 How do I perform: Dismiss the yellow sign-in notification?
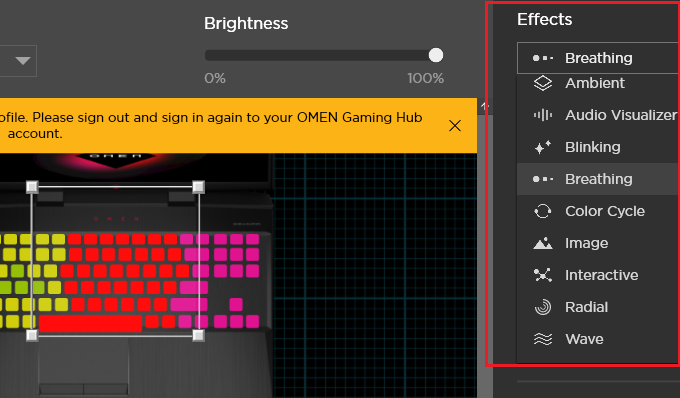(455, 126)
